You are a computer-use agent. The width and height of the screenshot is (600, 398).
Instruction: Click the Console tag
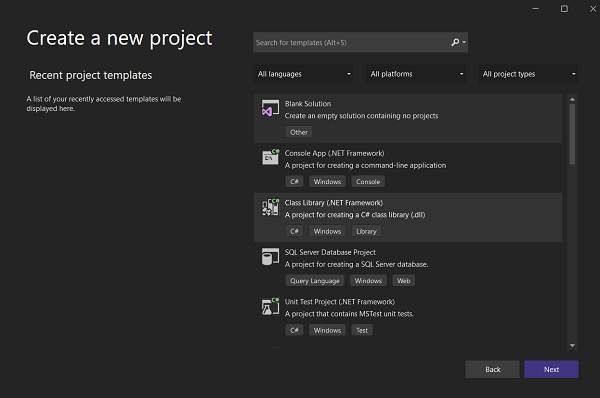pos(368,181)
